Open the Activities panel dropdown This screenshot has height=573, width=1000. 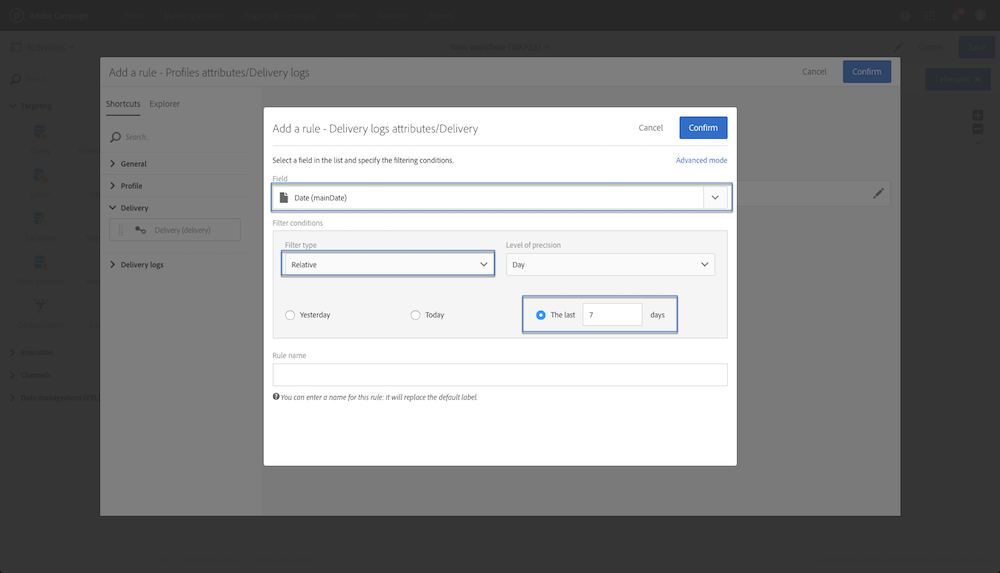pos(51,47)
